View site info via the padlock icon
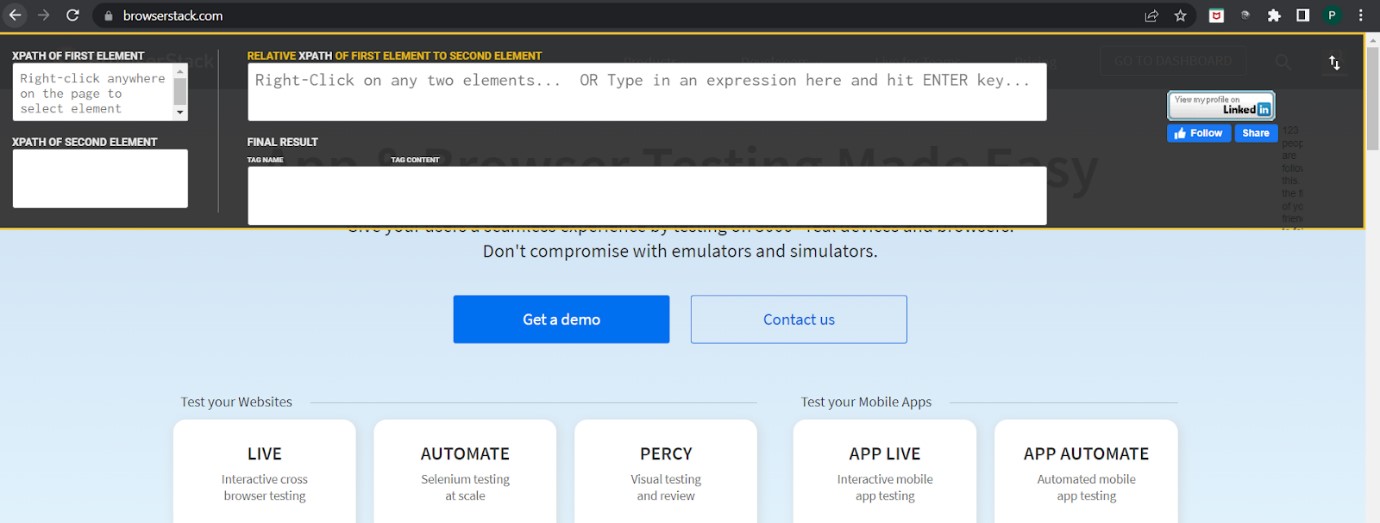The width and height of the screenshot is (1380, 523). [x=110, y=16]
